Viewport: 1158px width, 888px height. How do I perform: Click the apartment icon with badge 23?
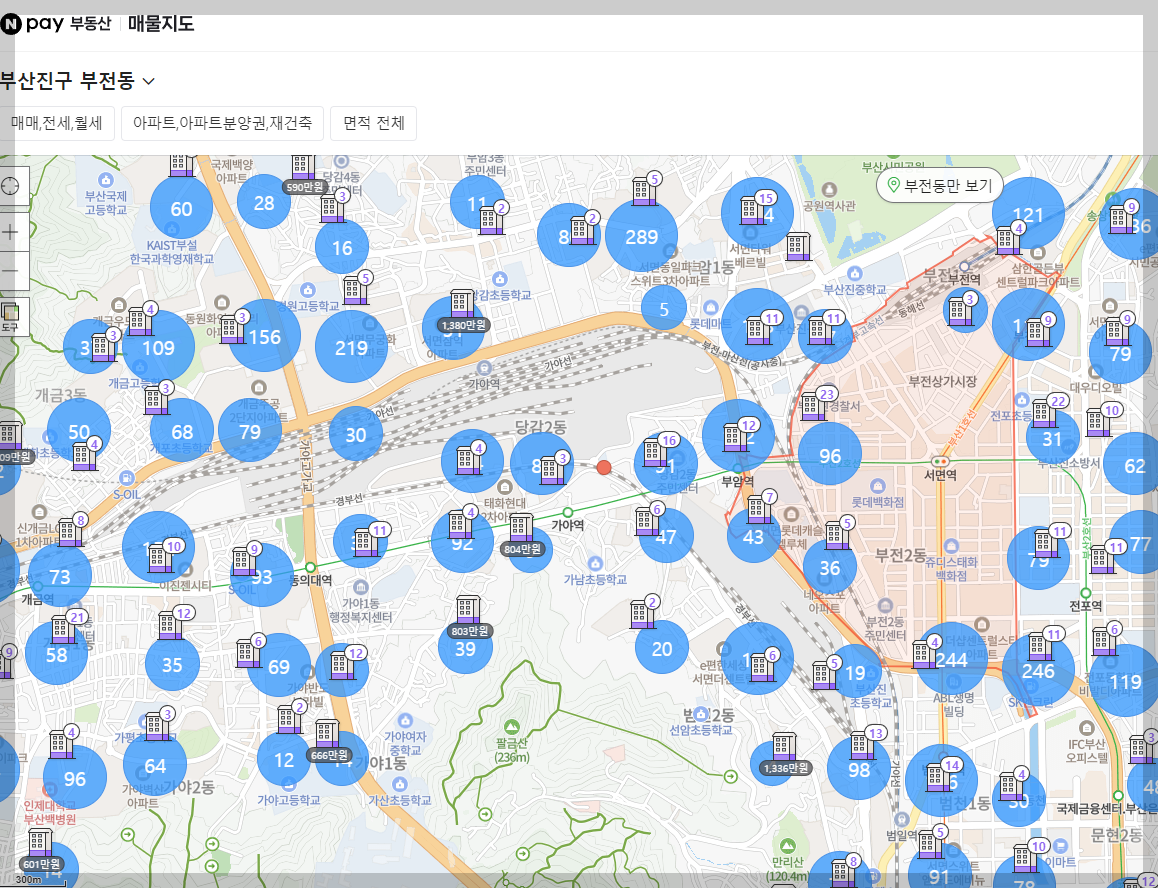point(815,404)
